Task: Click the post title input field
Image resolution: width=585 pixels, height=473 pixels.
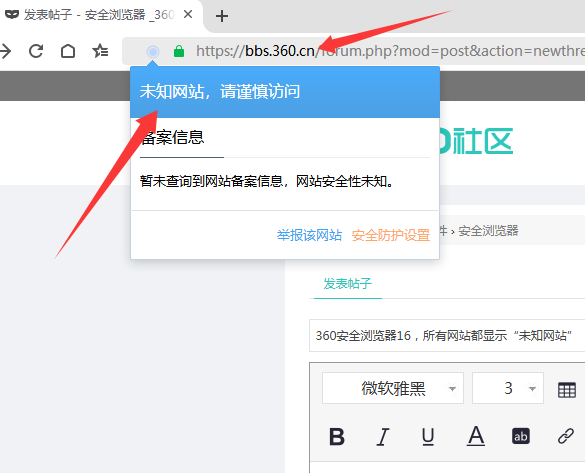Action: (x=447, y=335)
